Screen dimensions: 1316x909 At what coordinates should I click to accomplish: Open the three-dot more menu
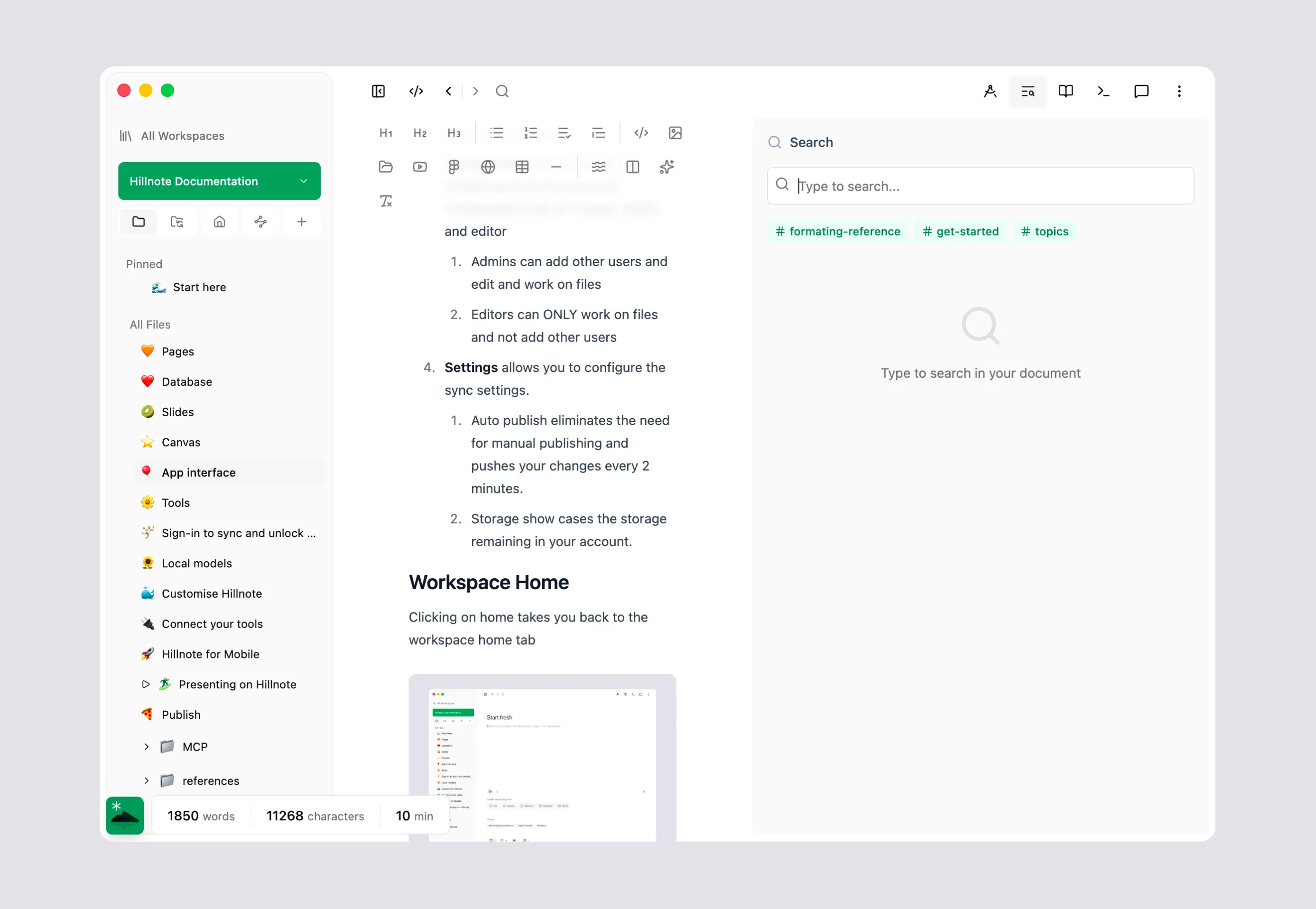1179,91
